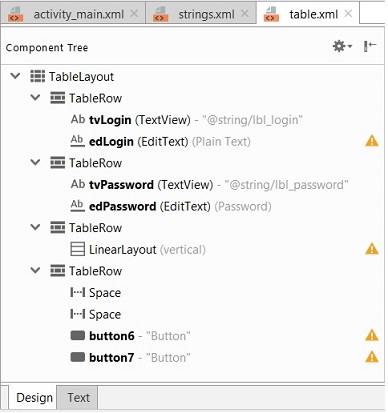Collapse the root TableLayout node
388x413 pixels.
[x=15, y=76]
